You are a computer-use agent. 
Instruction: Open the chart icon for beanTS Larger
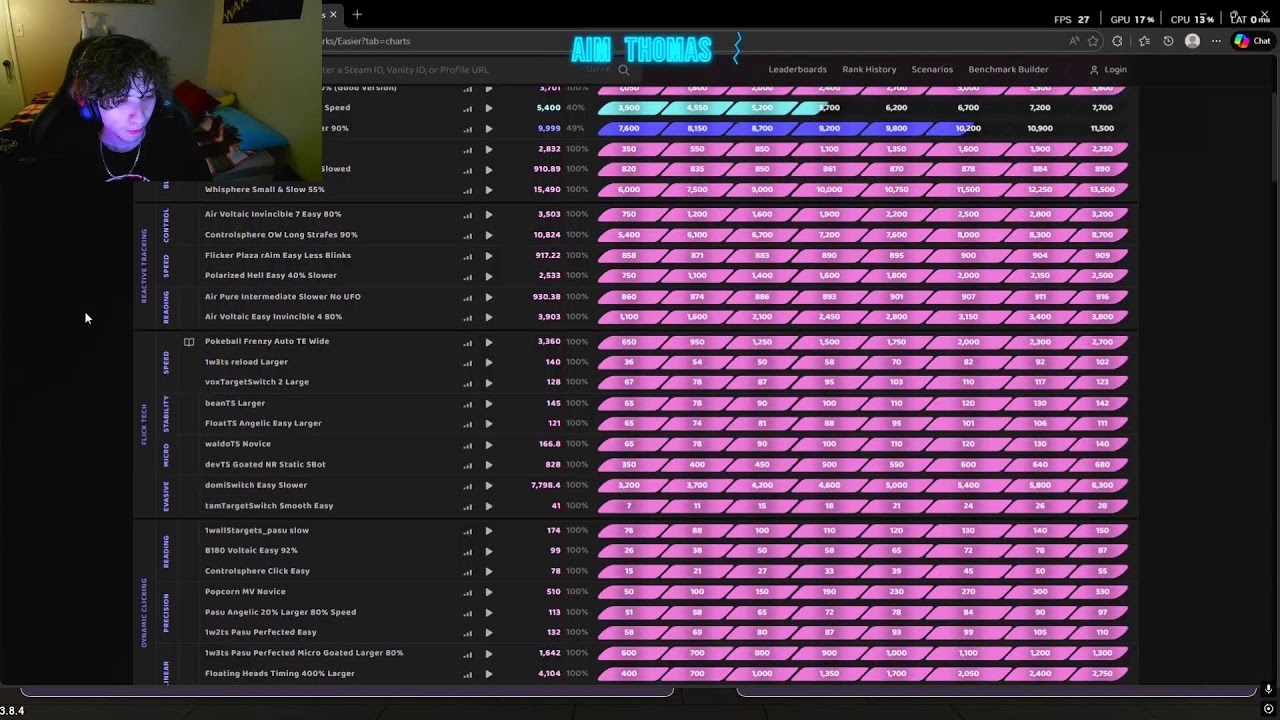(468, 404)
